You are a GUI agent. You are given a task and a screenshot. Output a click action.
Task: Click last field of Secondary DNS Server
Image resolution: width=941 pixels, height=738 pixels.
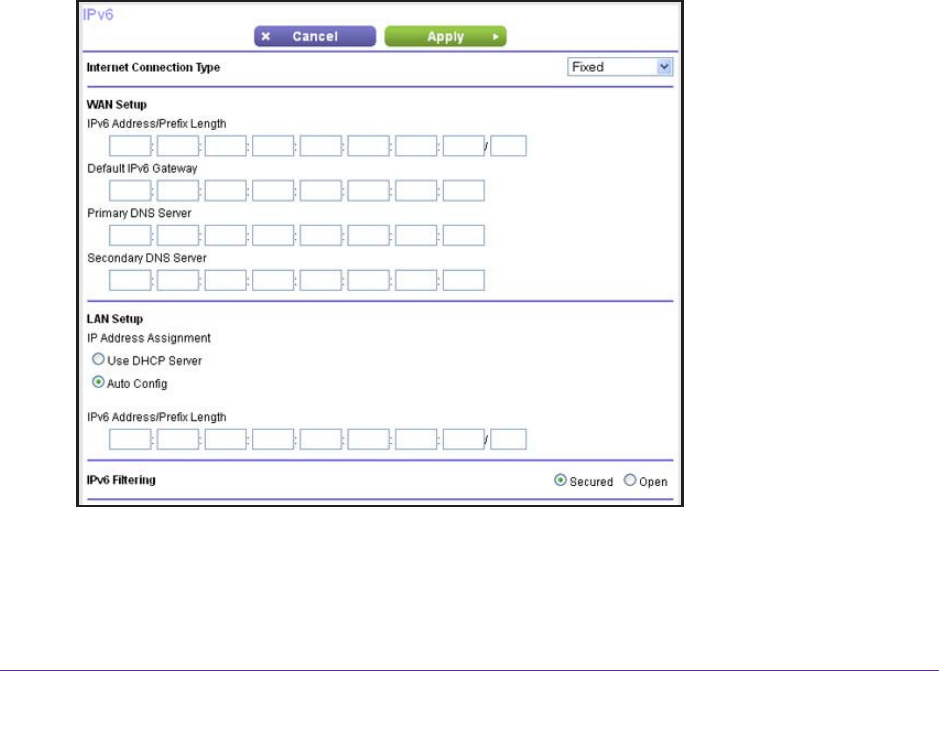(x=464, y=280)
